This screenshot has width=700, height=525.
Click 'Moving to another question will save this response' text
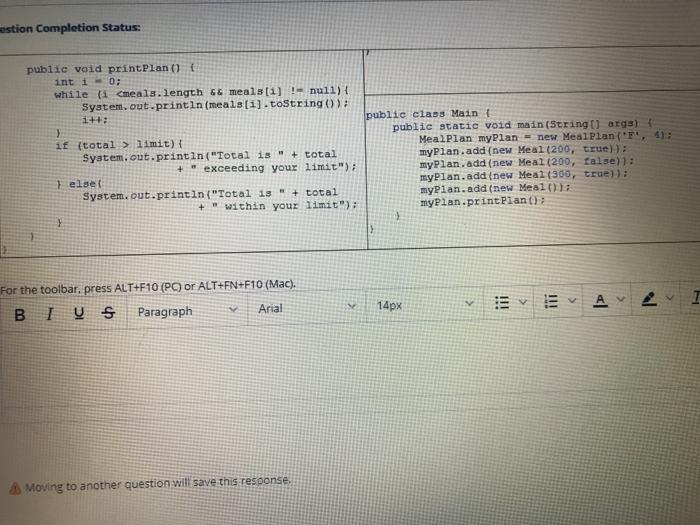point(158,484)
